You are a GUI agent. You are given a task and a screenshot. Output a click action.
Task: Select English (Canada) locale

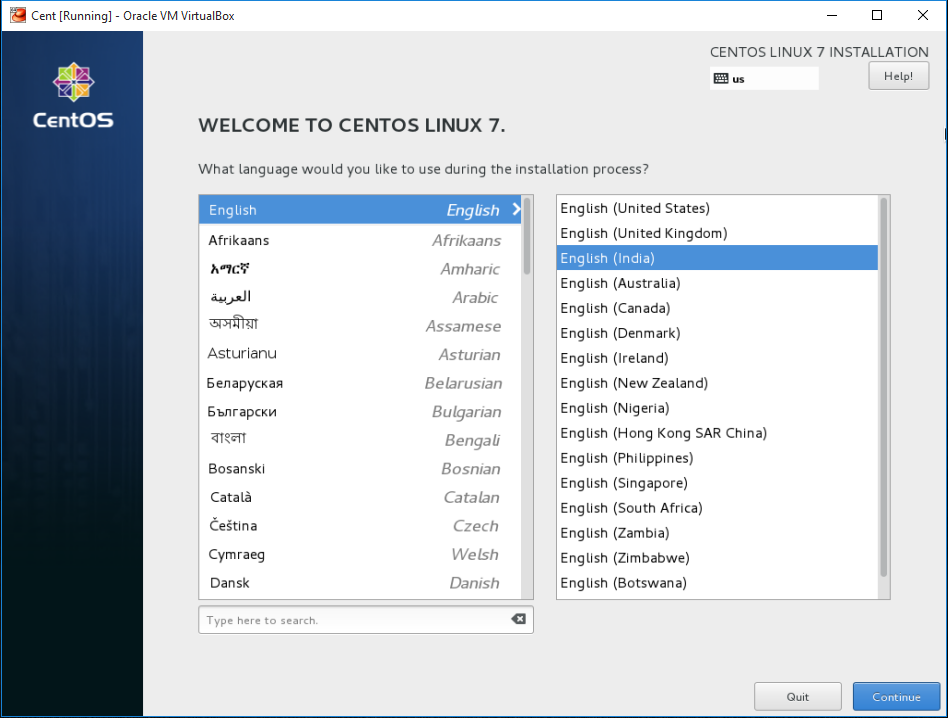[x=717, y=308]
